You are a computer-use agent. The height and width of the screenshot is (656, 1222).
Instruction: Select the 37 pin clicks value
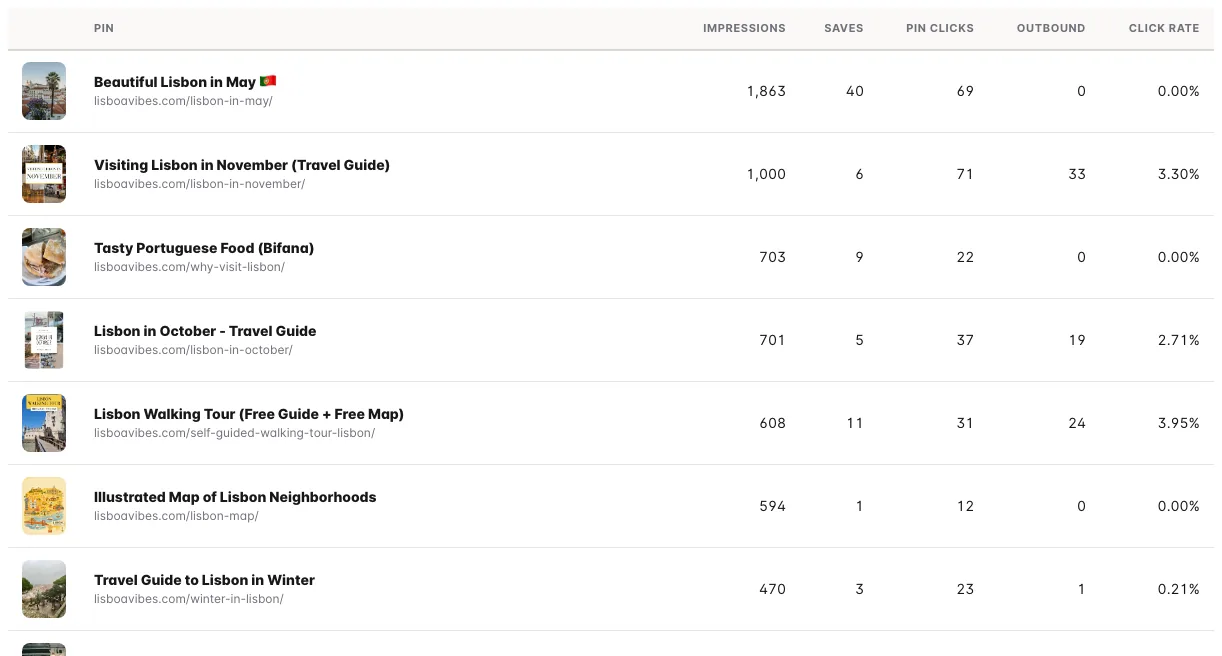tap(965, 340)
